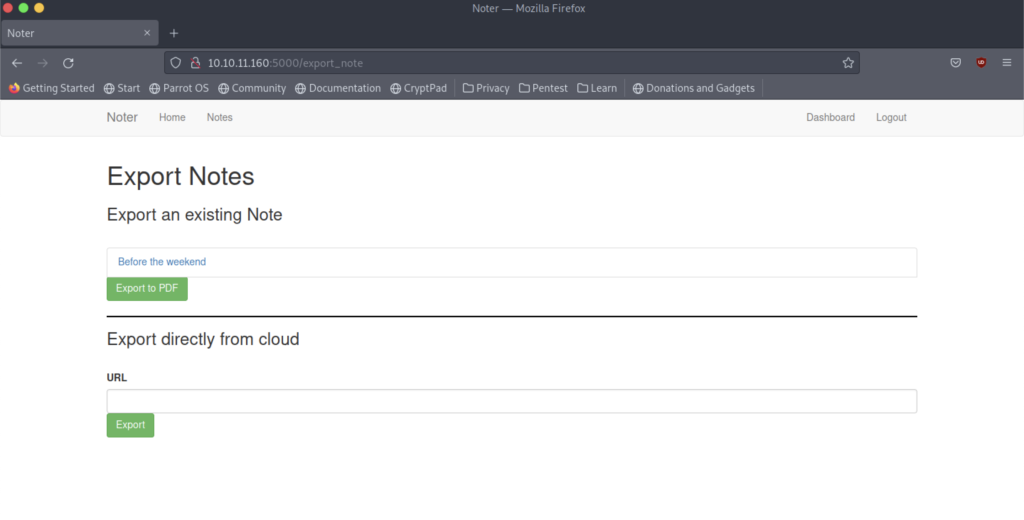Go to Home in navbar
Image resolution: width=1024 pixels, height=520 pixels.
(172, 118)
